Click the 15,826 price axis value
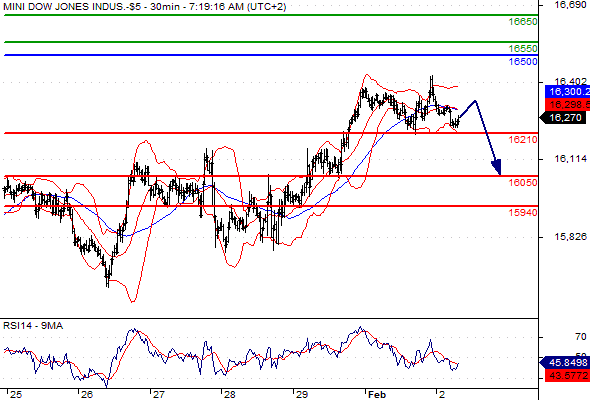This screenshot has height=400, width=590. click(x=570, y=237)
